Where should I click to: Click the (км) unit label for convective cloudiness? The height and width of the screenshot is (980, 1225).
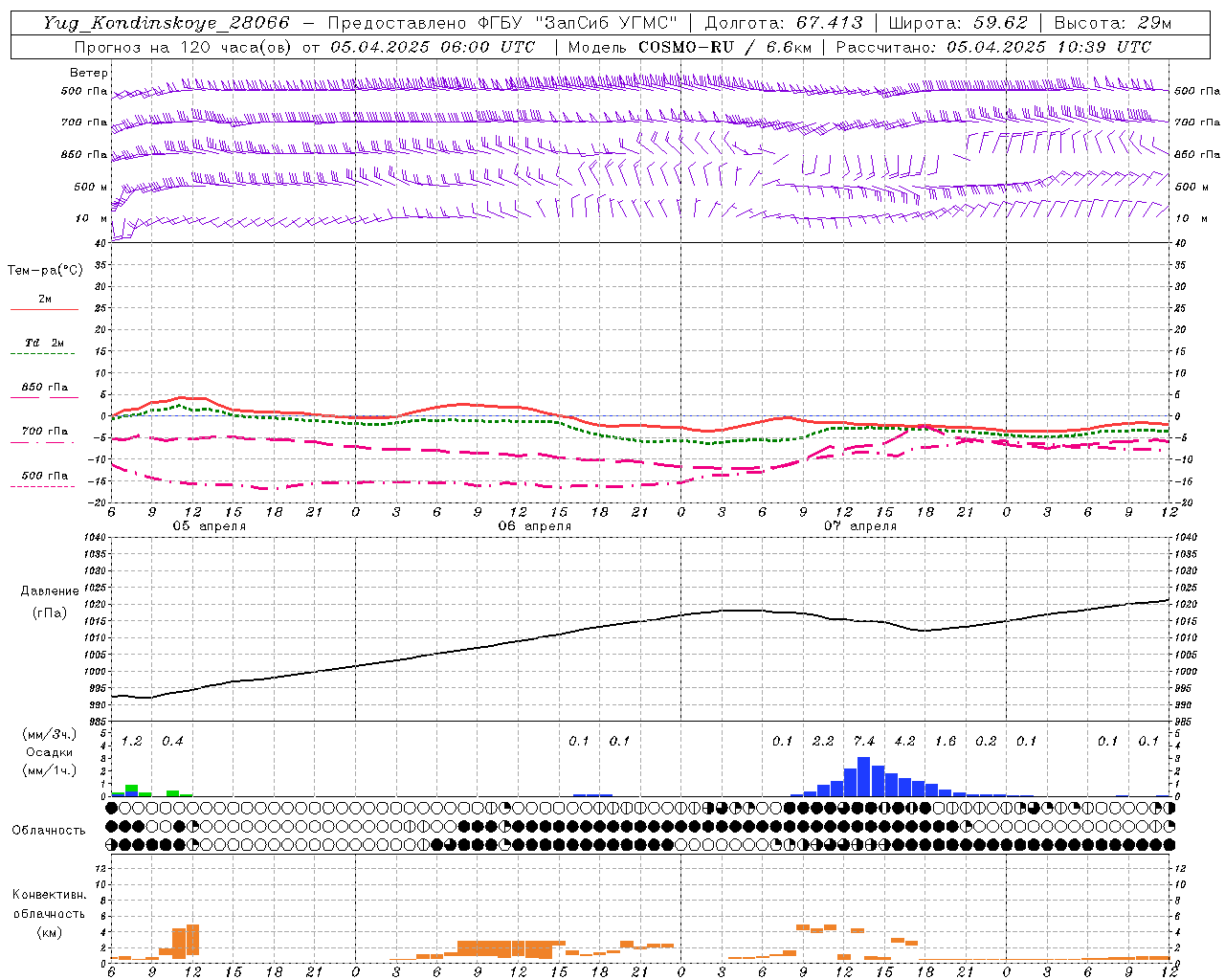49,932
